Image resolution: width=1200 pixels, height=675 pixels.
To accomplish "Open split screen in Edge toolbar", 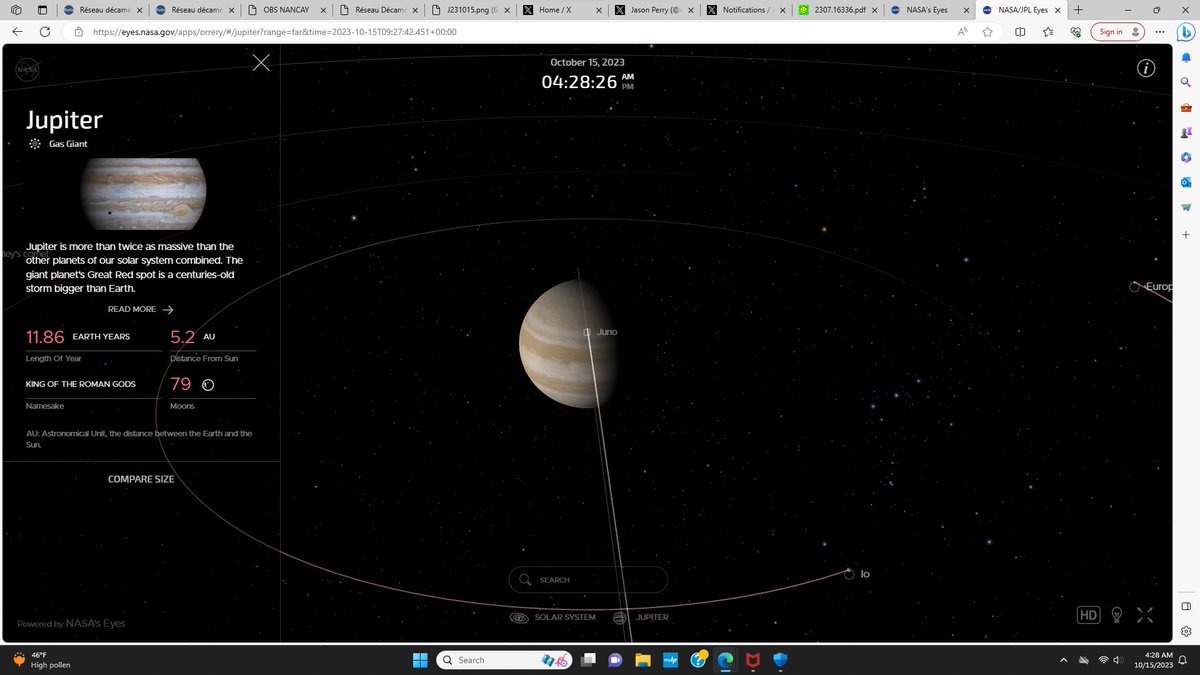I will 1020,32.
